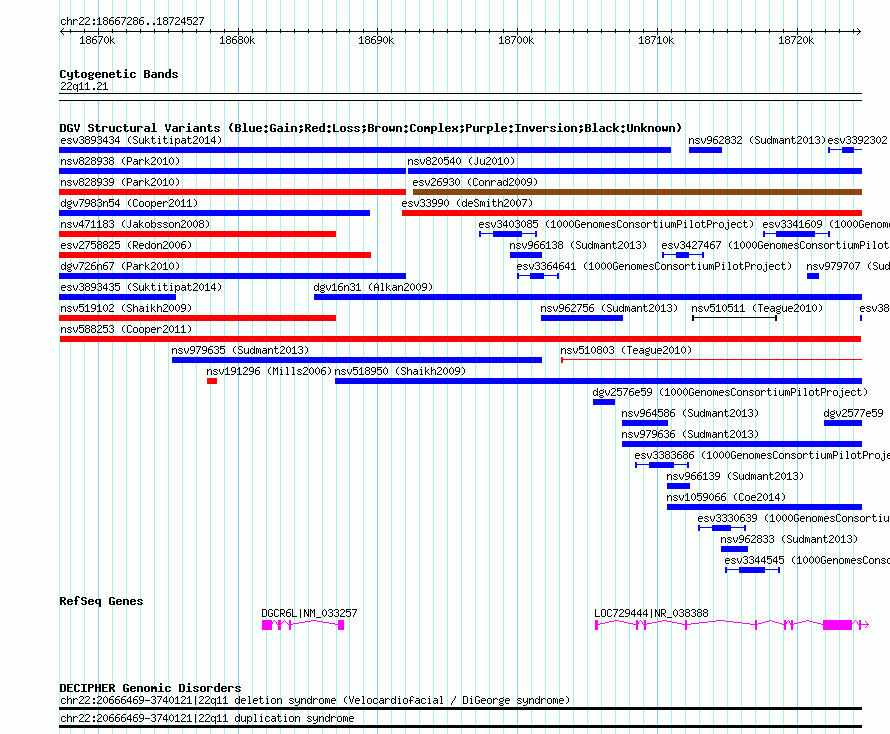Click the 18690k ruler tick label

point(376,40)
